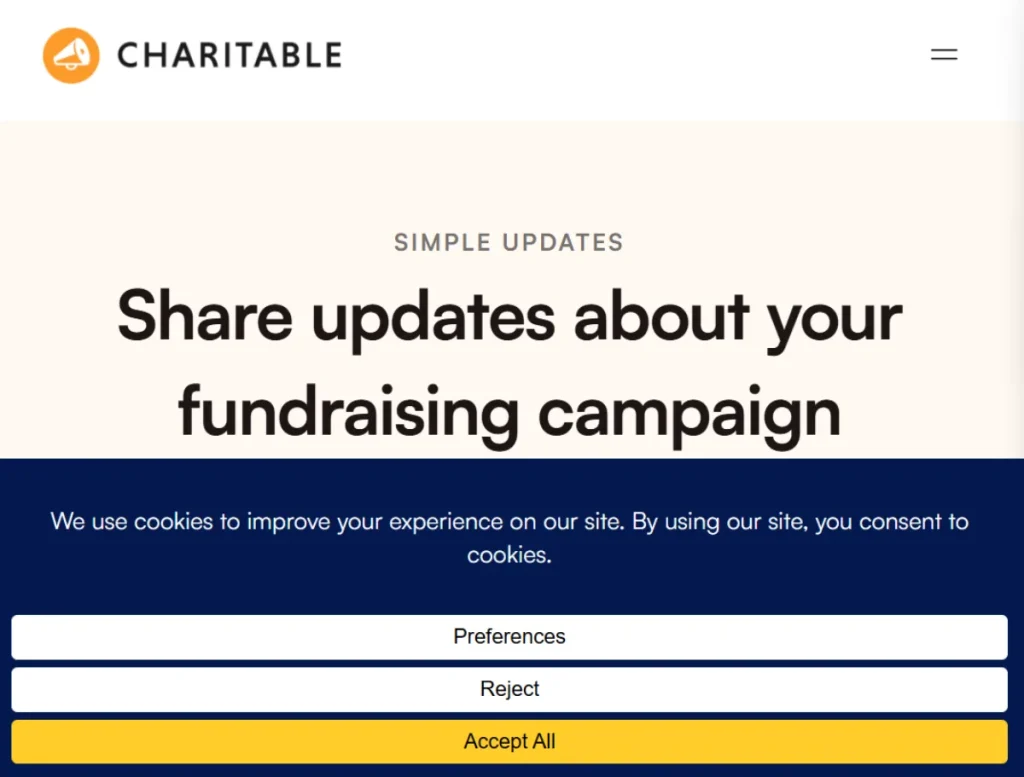Click the yellow Accept All button
Screen dimensions: 1024x777
pyautogui.click(x=510, y=741)
